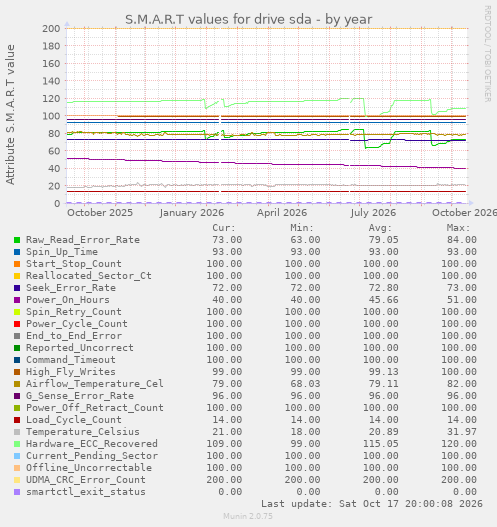
Task: Click the Temperature_Celsius Max value 31.97
Action: click(x=462, y=432)
